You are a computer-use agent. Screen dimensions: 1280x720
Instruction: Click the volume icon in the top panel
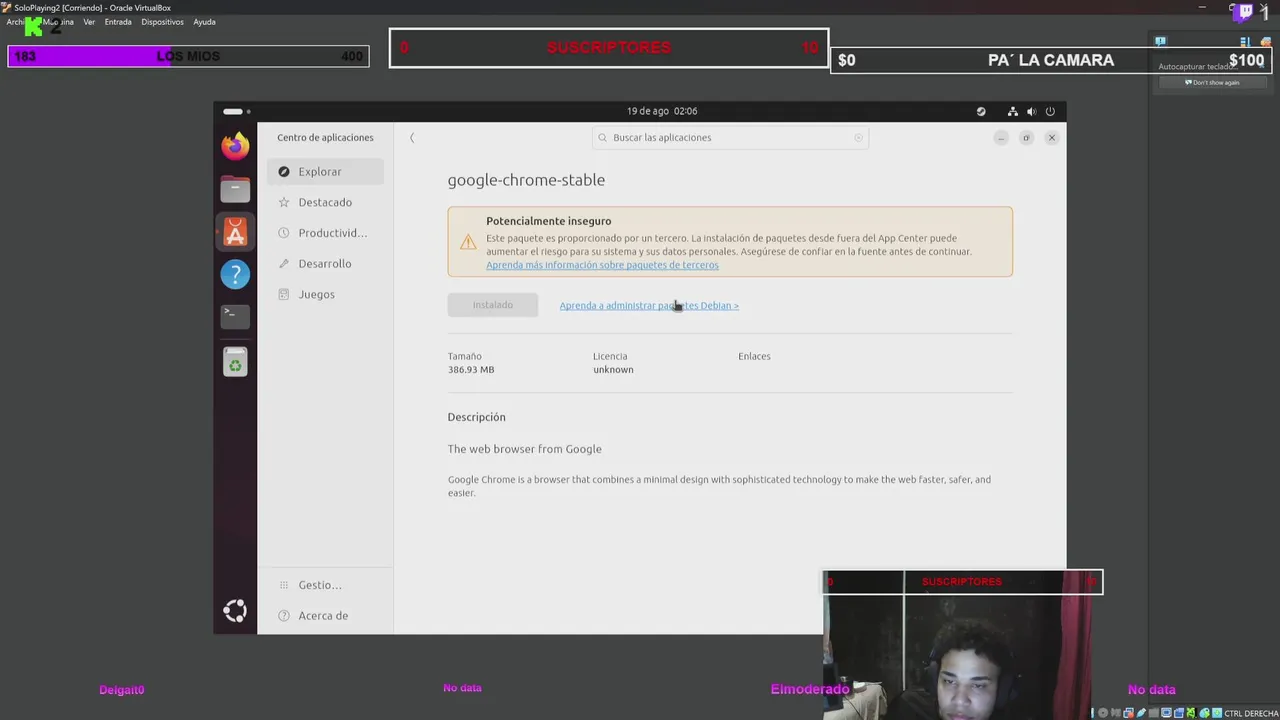coord(1032,111)
